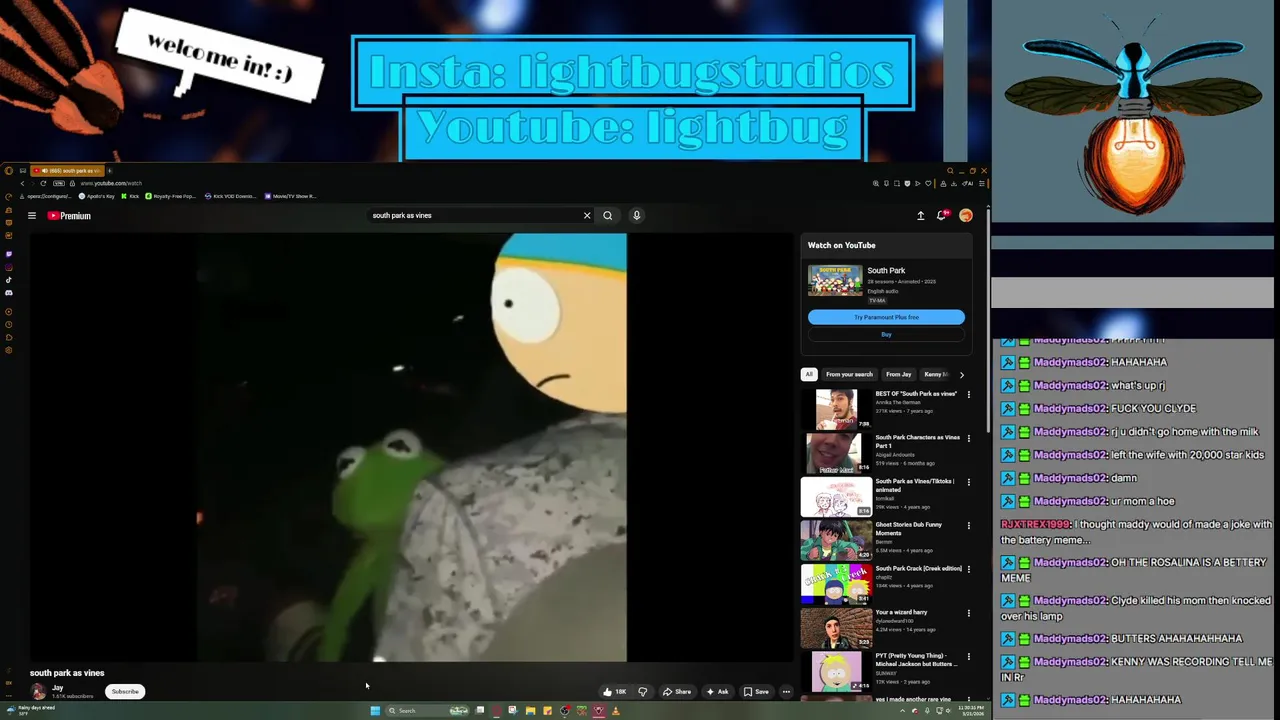
Task: Open options for South Park Crack video
Action: 968,570
